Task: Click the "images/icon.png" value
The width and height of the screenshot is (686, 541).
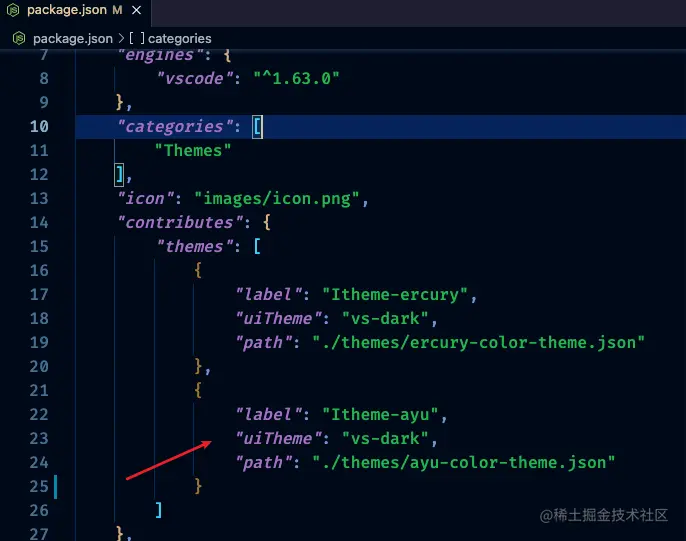Action: click(x=277, y=199)
